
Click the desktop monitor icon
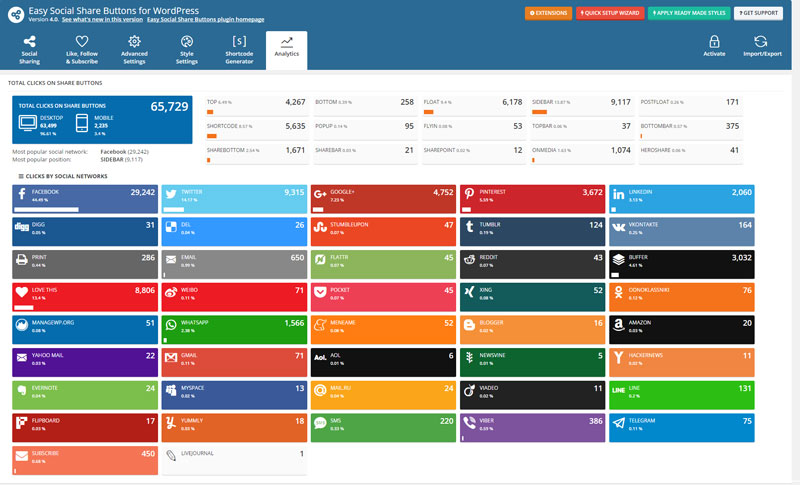28,122
